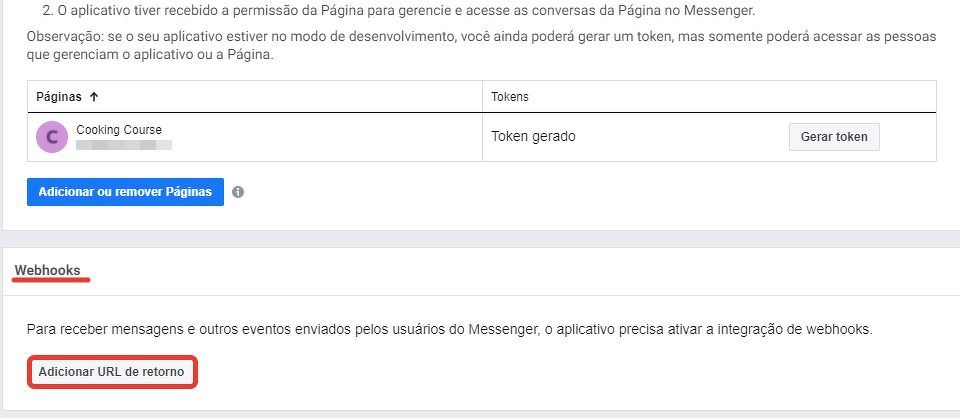Click the info icon beside Adicionar ou remover Páginas
Viewport: 960px width, 418px height.
tap(238, 192)
